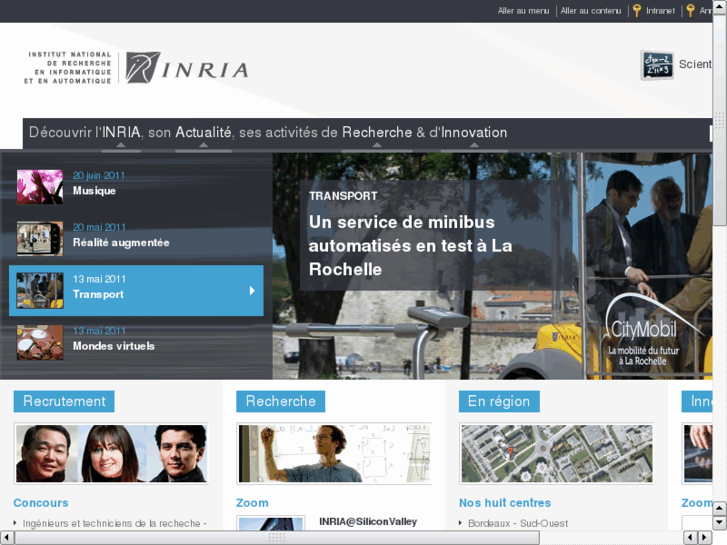Screen dimensions: 727x545
Task: Click the '20 mai 2011' date text
Action: (99, 227)
